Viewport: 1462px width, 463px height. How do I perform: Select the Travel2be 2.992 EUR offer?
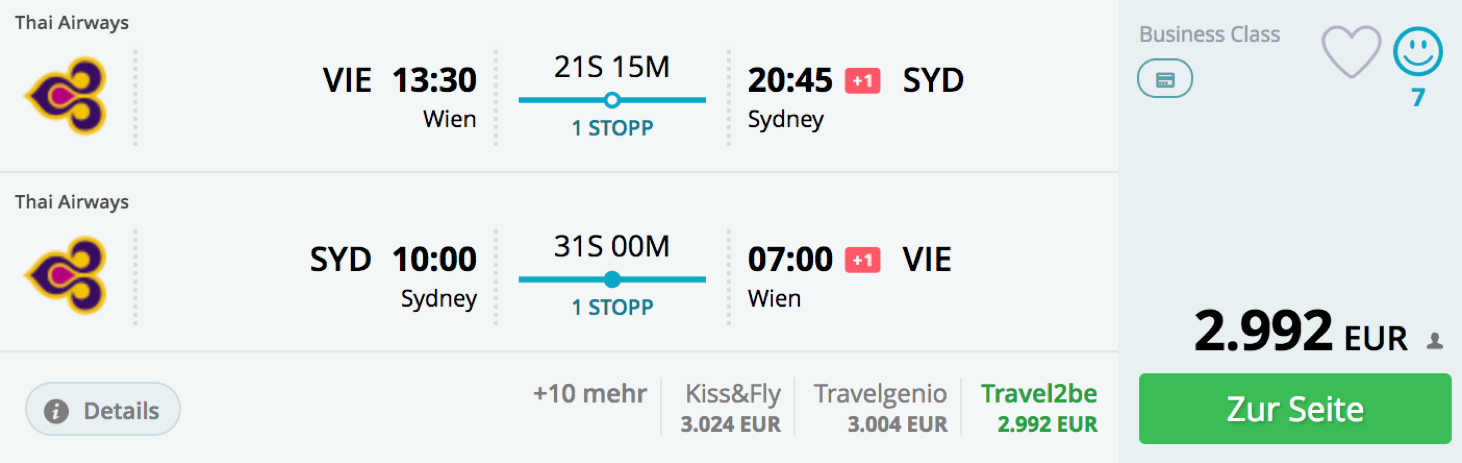tap(1038, 408)
